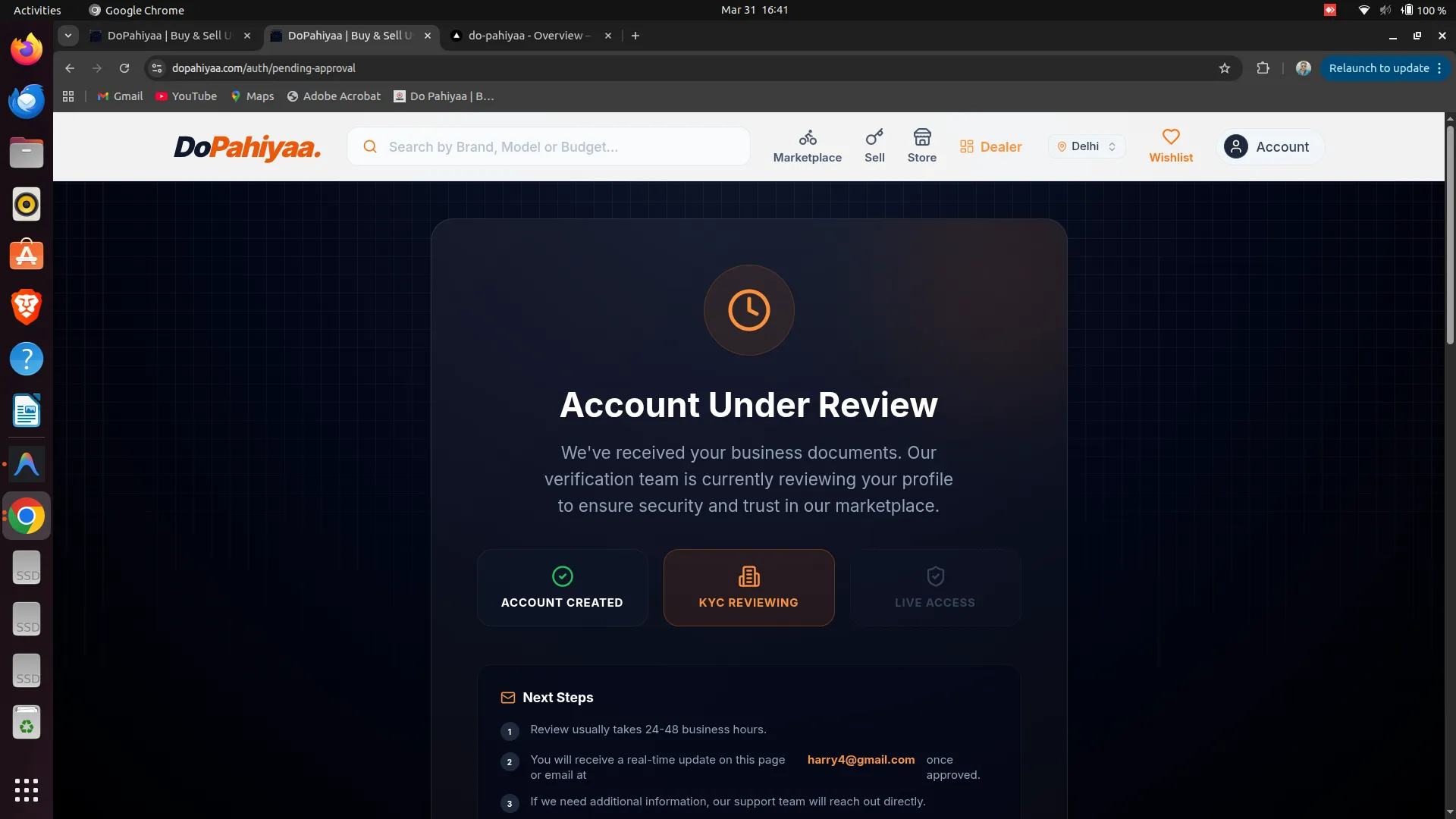Open the Marketplace bike icon
Screen dimensions: 1456x819
coord(807,138)
